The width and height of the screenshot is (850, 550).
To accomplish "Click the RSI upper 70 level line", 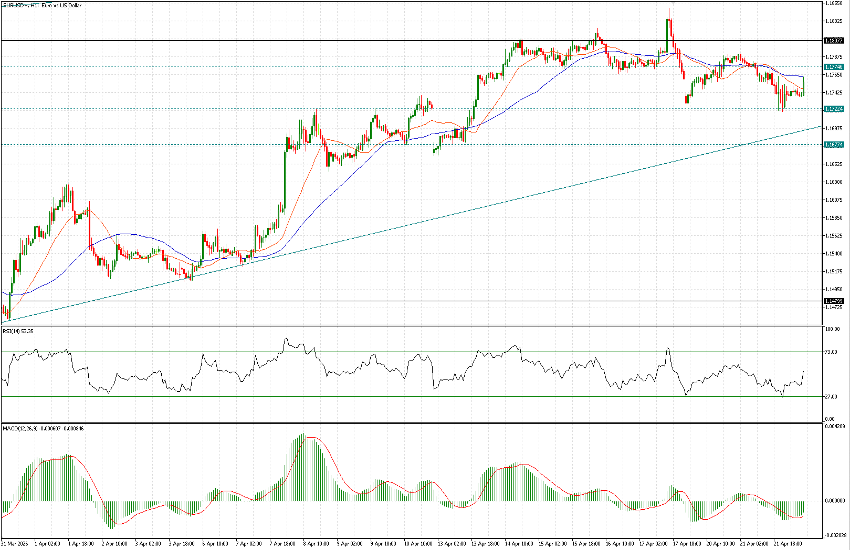I will tap(400, 353).
